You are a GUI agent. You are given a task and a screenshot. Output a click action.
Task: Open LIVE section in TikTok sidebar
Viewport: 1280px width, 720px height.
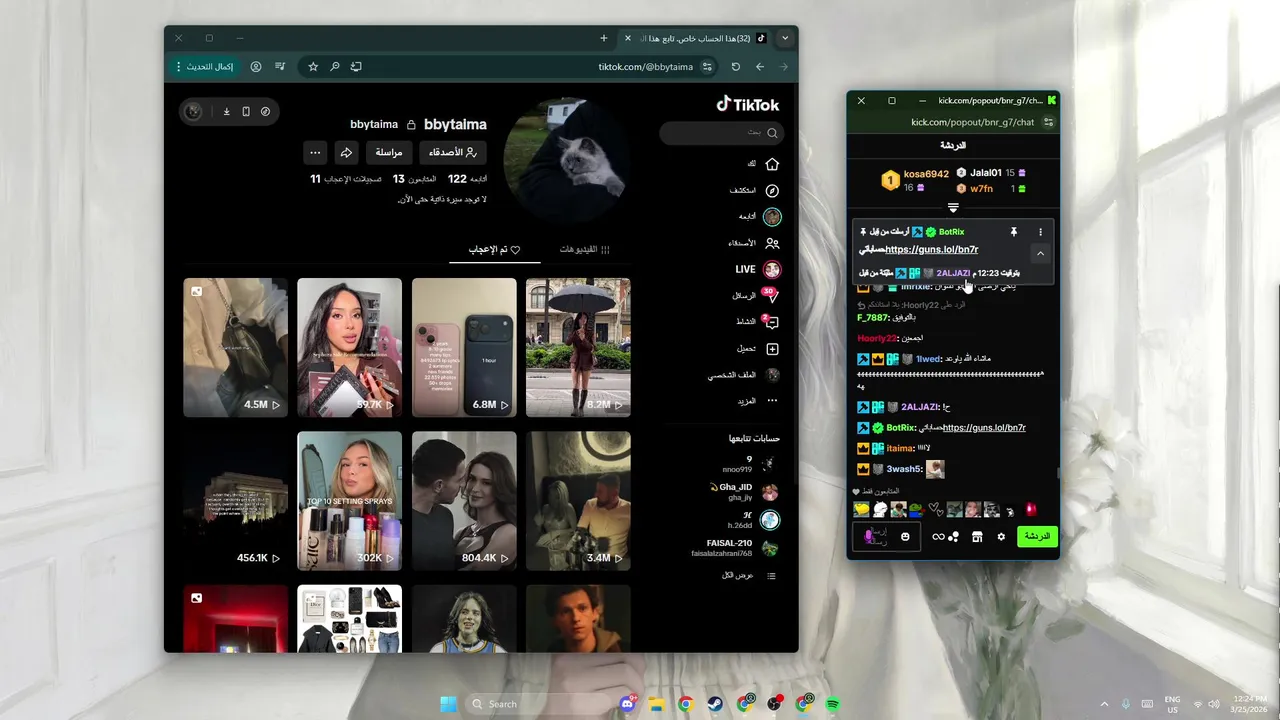click(x=758, y=269)
